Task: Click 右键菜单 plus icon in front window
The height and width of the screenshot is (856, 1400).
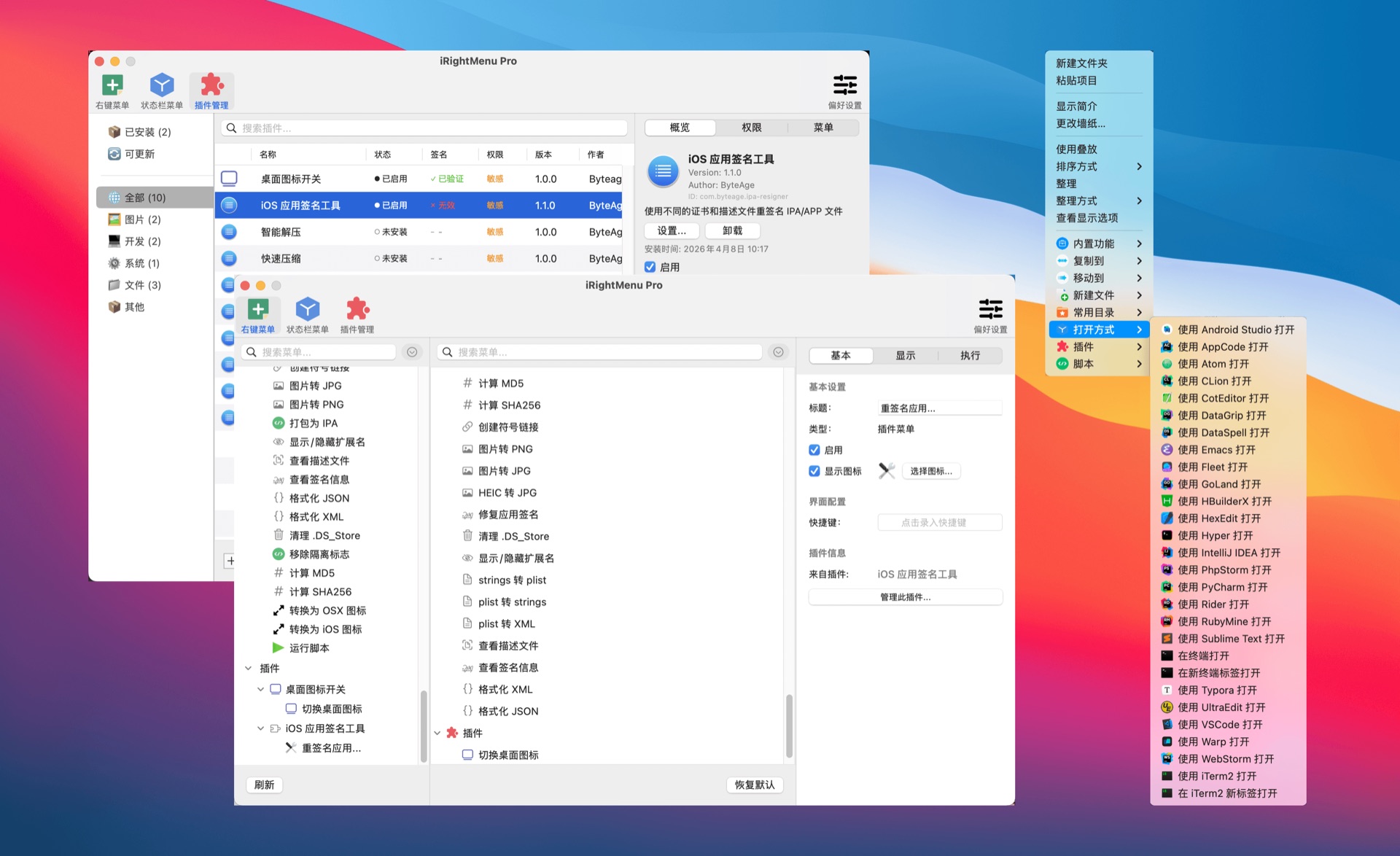Action: 258,310
